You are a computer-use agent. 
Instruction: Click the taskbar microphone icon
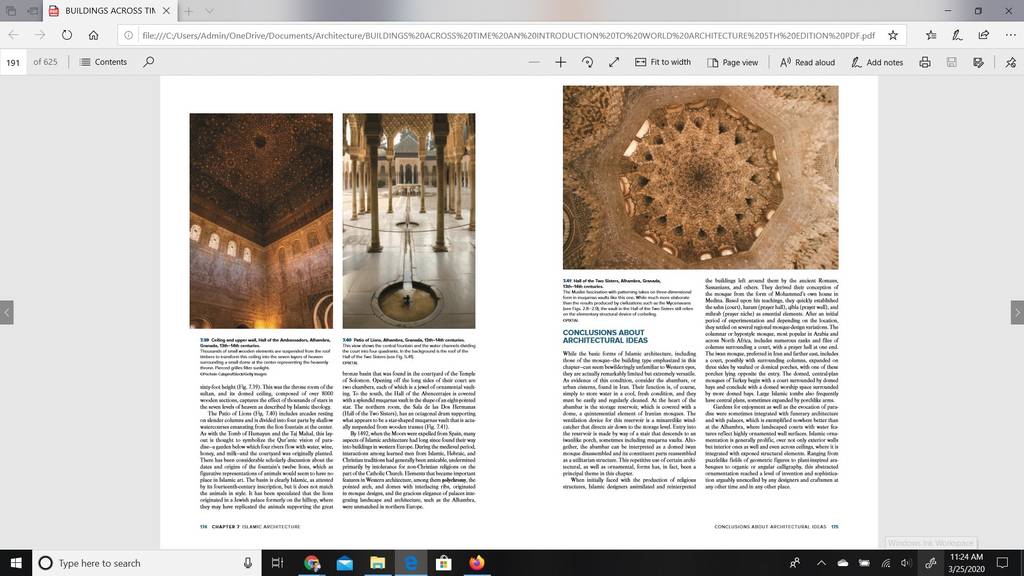(x=248, y=563)
